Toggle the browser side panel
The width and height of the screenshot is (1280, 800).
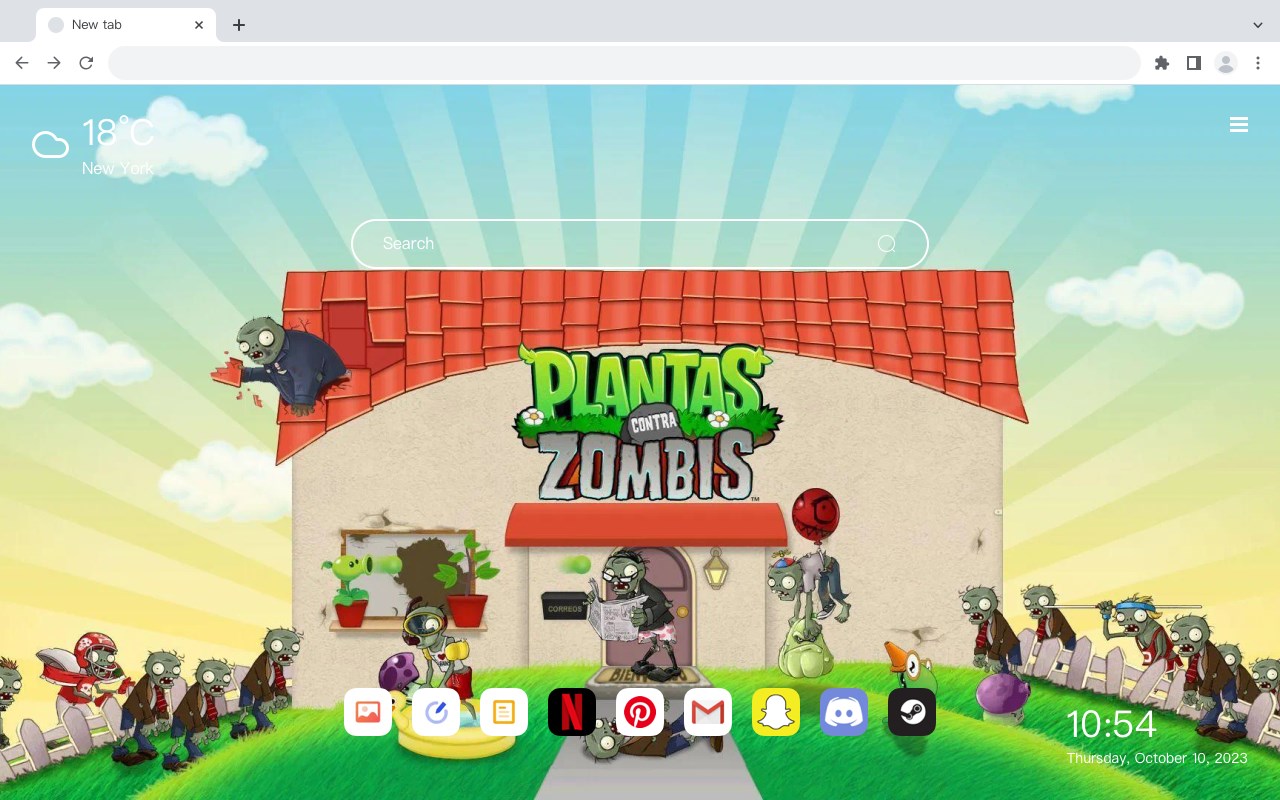[1194, 63]
